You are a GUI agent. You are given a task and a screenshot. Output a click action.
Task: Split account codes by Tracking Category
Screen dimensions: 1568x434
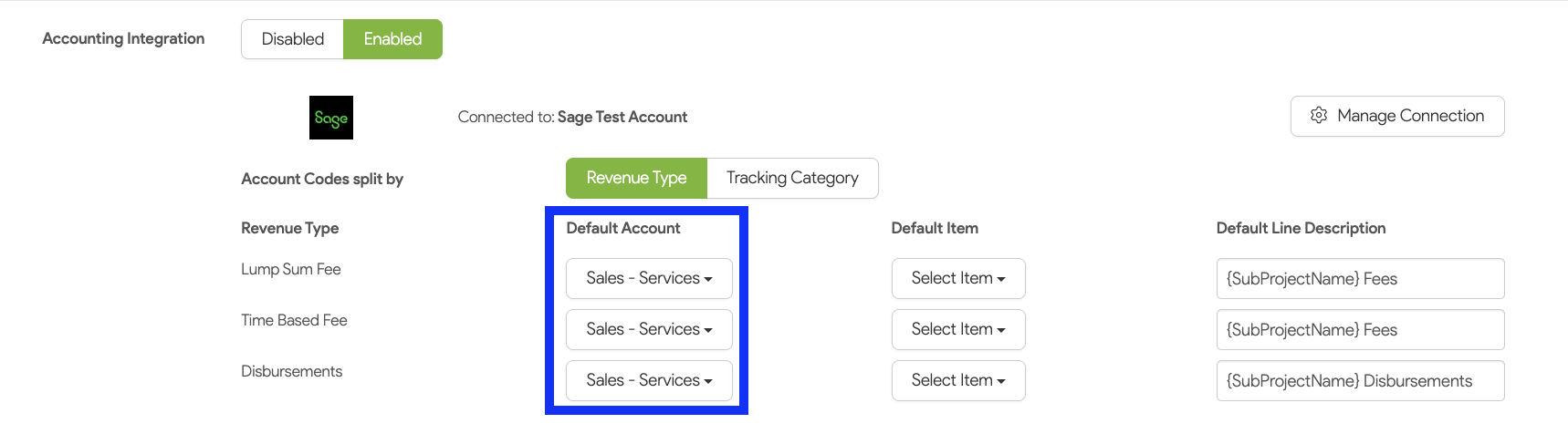tap(792, 178)
